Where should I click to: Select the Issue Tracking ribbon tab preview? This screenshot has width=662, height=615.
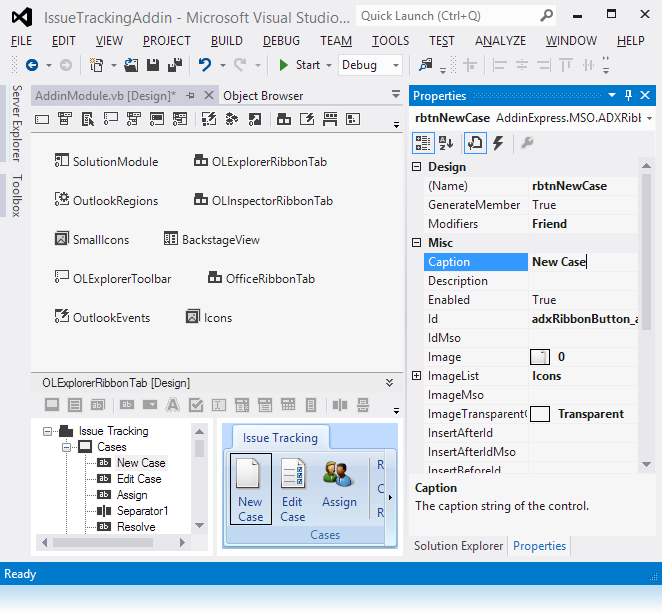pos(280,438)
